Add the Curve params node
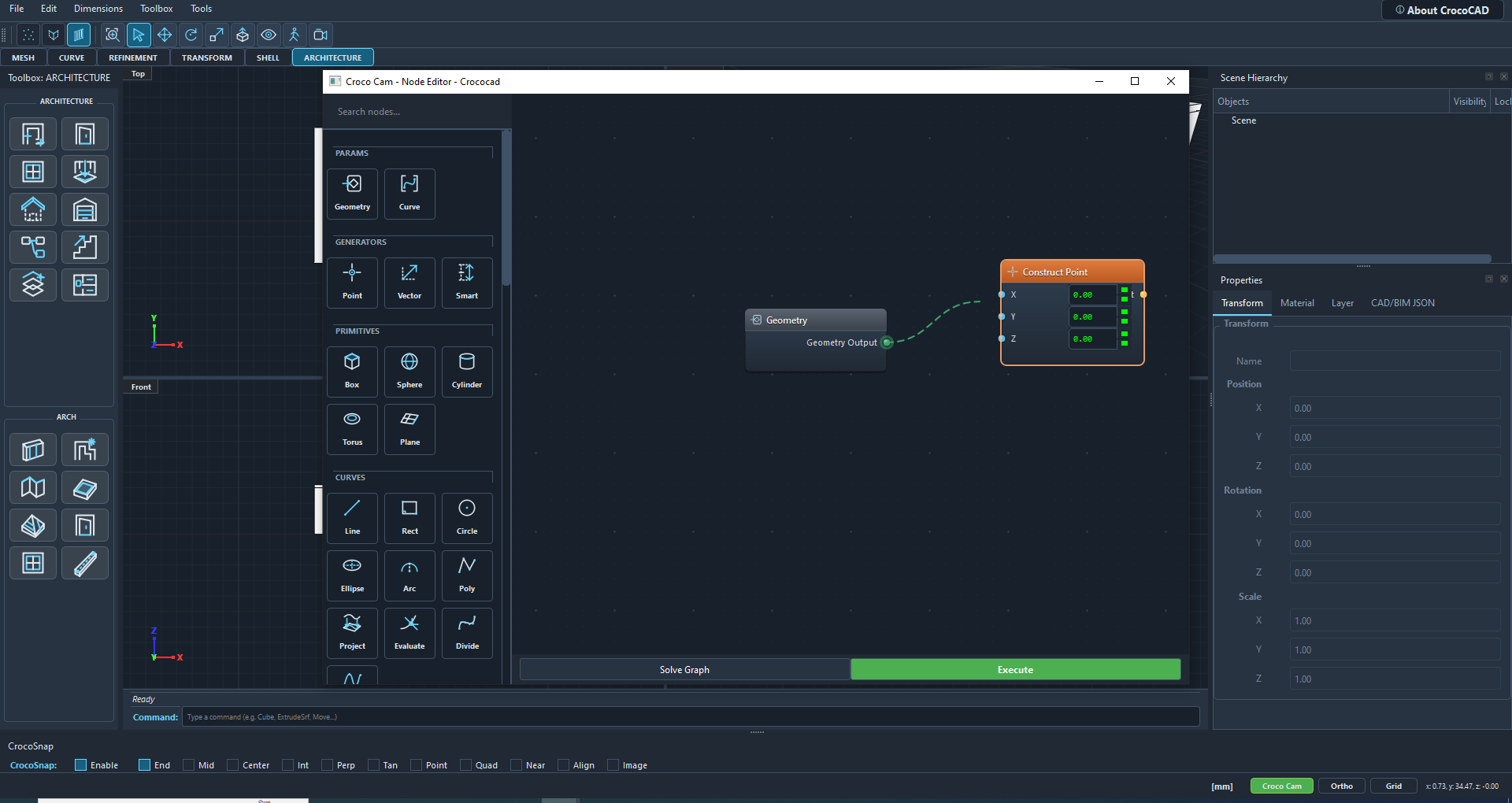Viewport: 1512px width, 803px height. pyautogui.click(x=409, y=194)
